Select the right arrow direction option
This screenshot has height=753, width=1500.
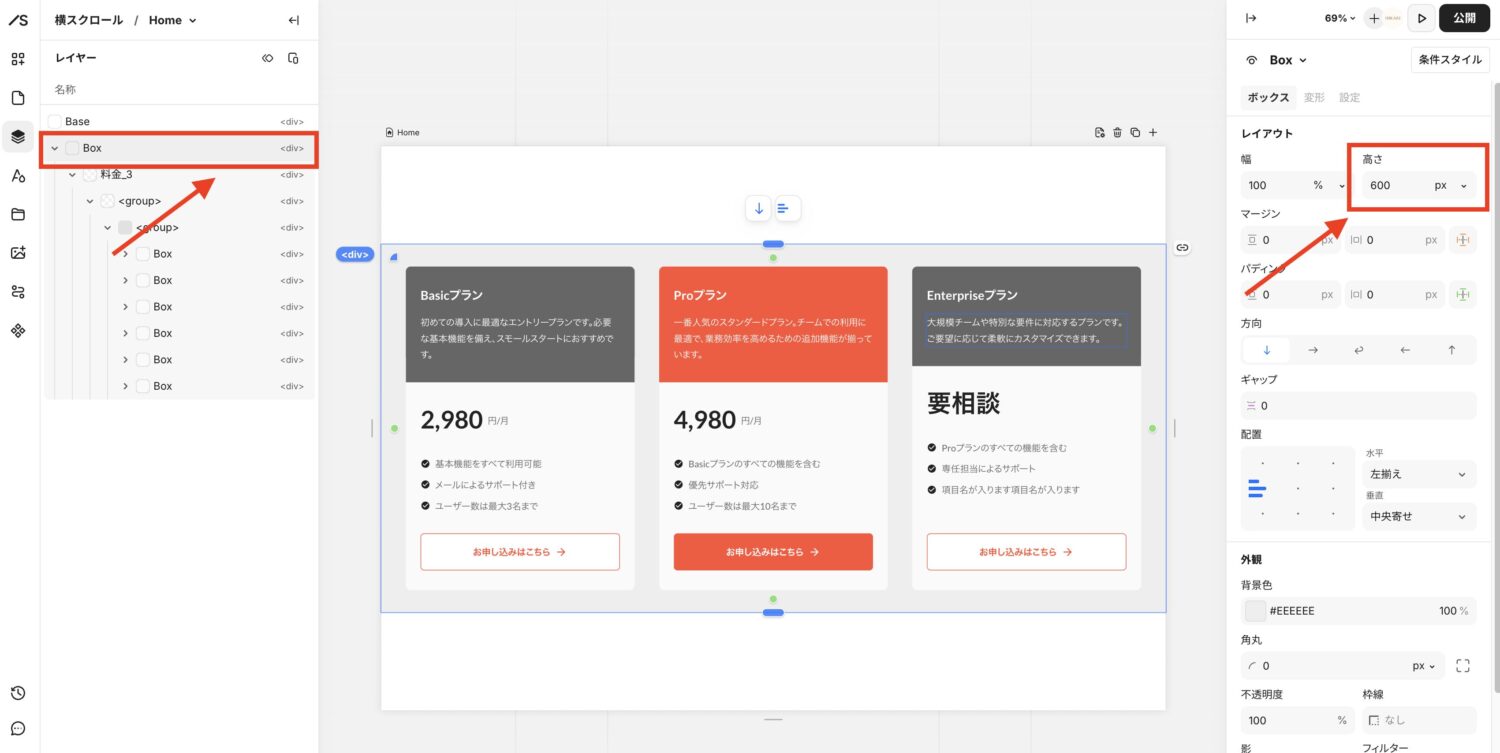[x=1313, y=350]
